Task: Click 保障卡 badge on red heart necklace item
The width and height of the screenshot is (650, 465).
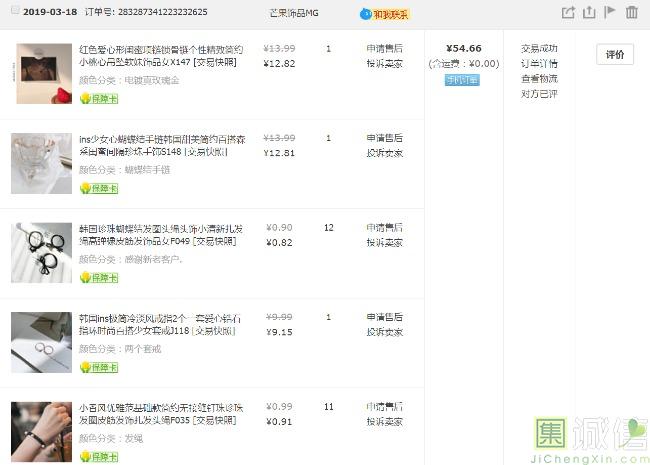Action: [99, 98]
